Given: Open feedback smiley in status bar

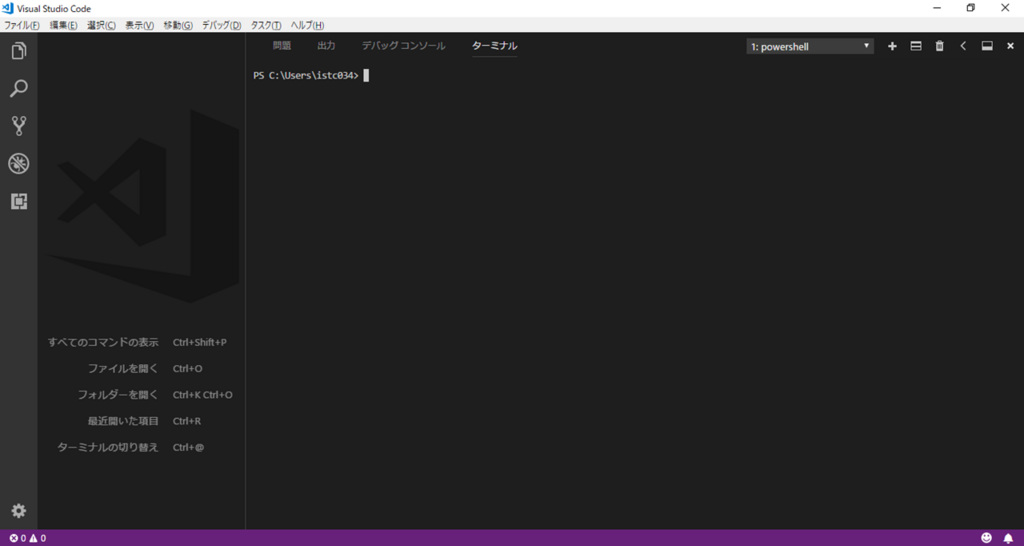Looking at the screenshot, I should (x=987, y=538).
